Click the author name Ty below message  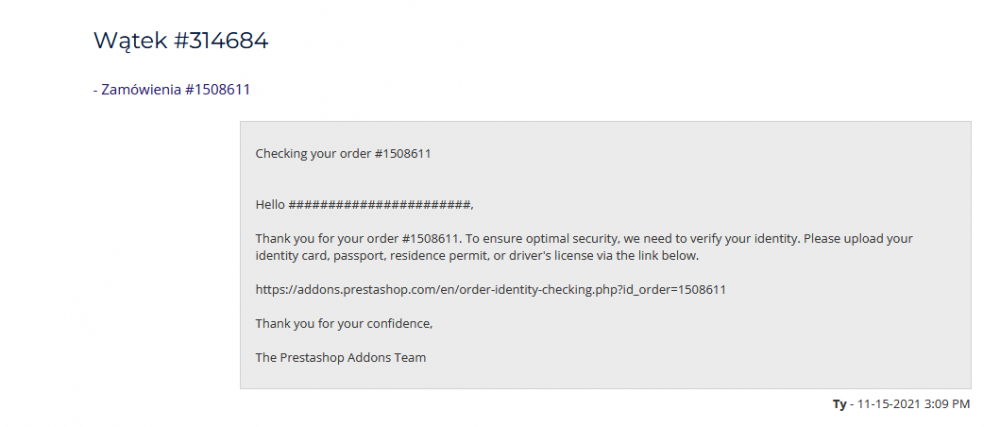838,404
